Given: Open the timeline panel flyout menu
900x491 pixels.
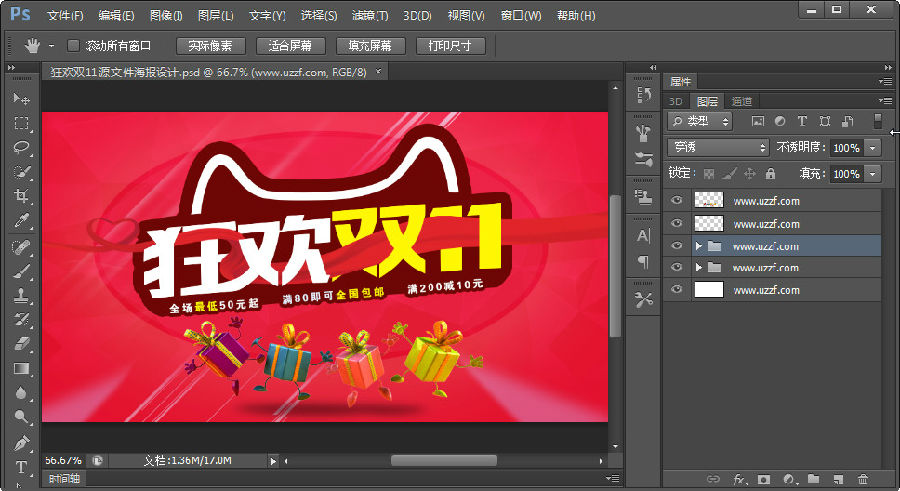Looking at the screenshot, I should point(612,478).
